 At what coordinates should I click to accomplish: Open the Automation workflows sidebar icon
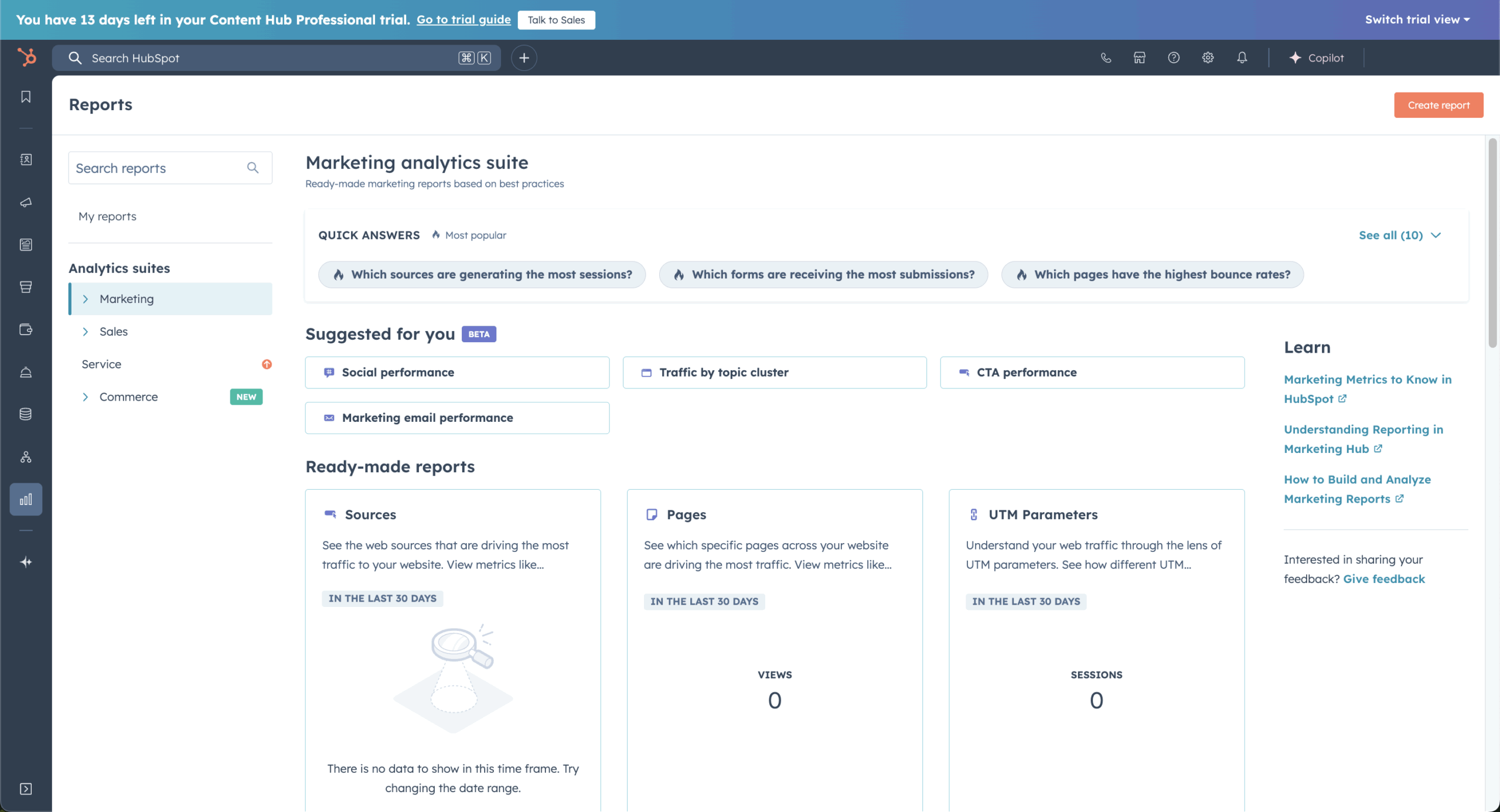(26, 457)
